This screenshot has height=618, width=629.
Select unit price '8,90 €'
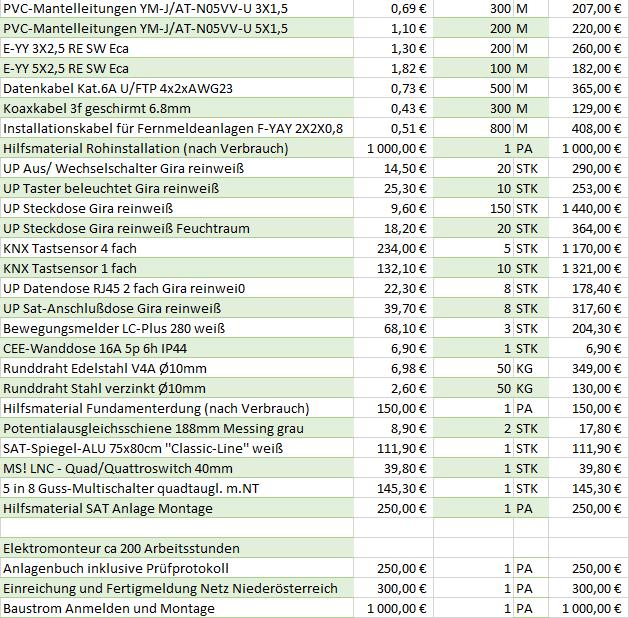(408, 429)
